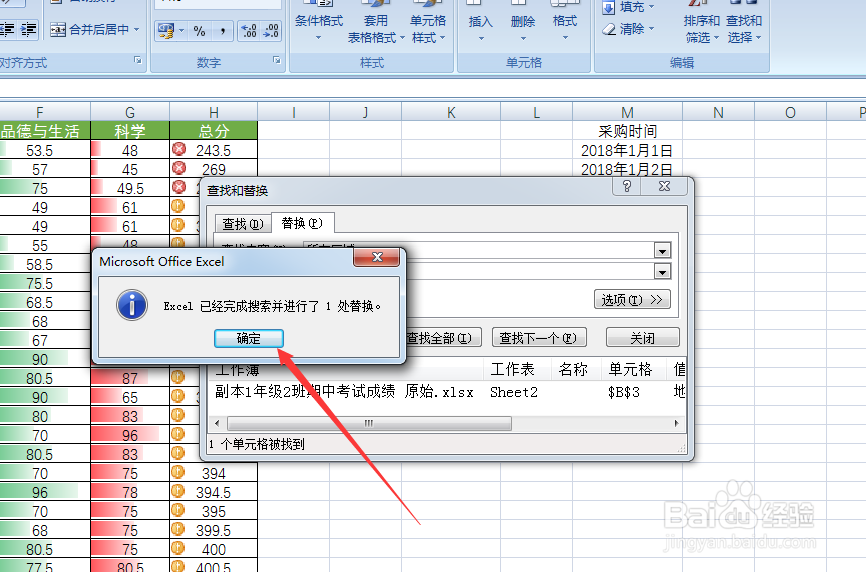Open the 插入 insert cells dropdown
866x572 pixels.
click(x=480, y=21)
